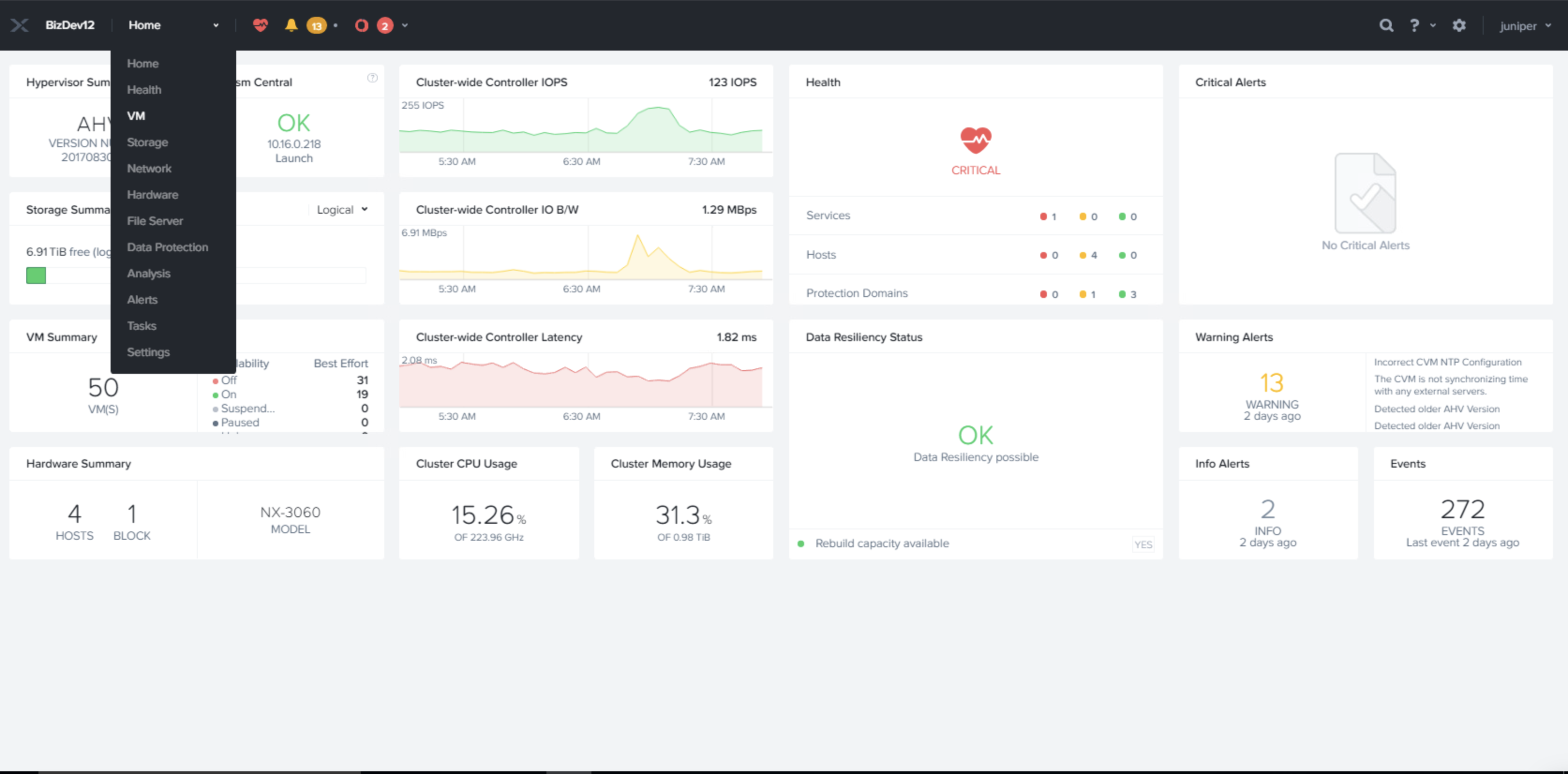Open the settings gear icon
1568x774 pixels.
tap(1459, 25)
